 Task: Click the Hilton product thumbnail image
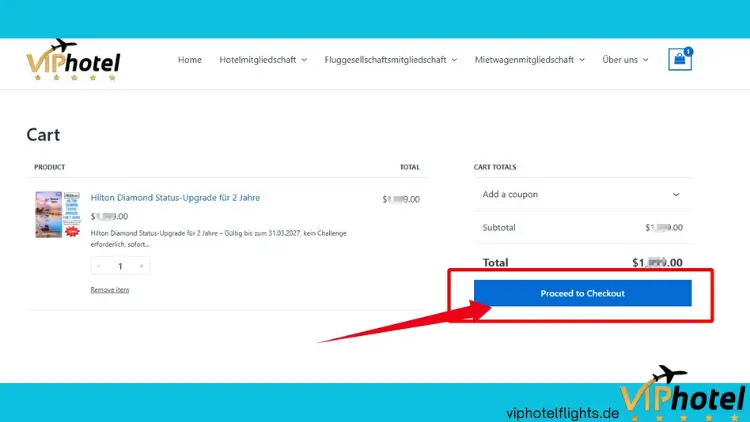56,214
